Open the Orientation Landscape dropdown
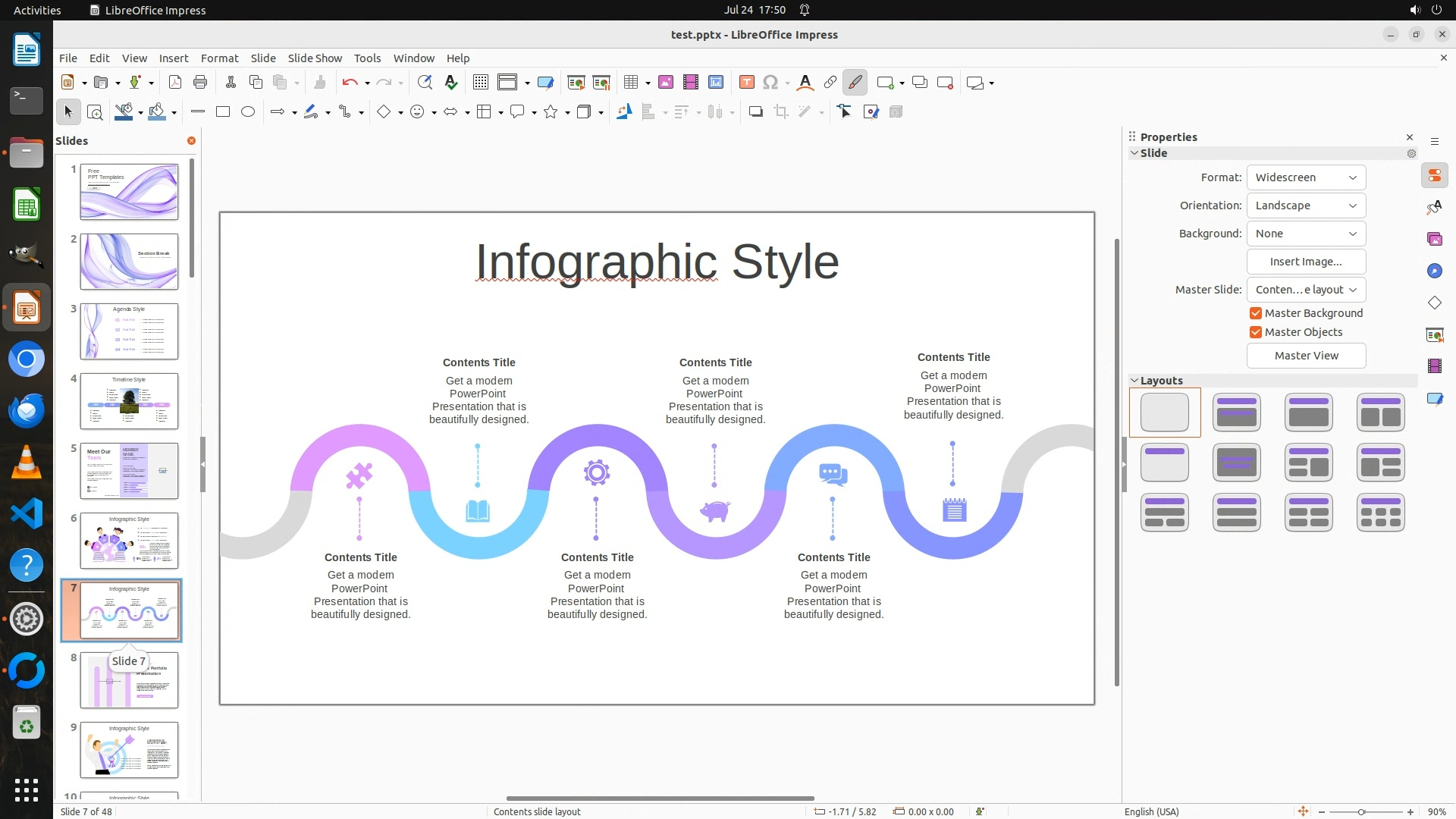 pyautogui.click(x=1305, y=206)
